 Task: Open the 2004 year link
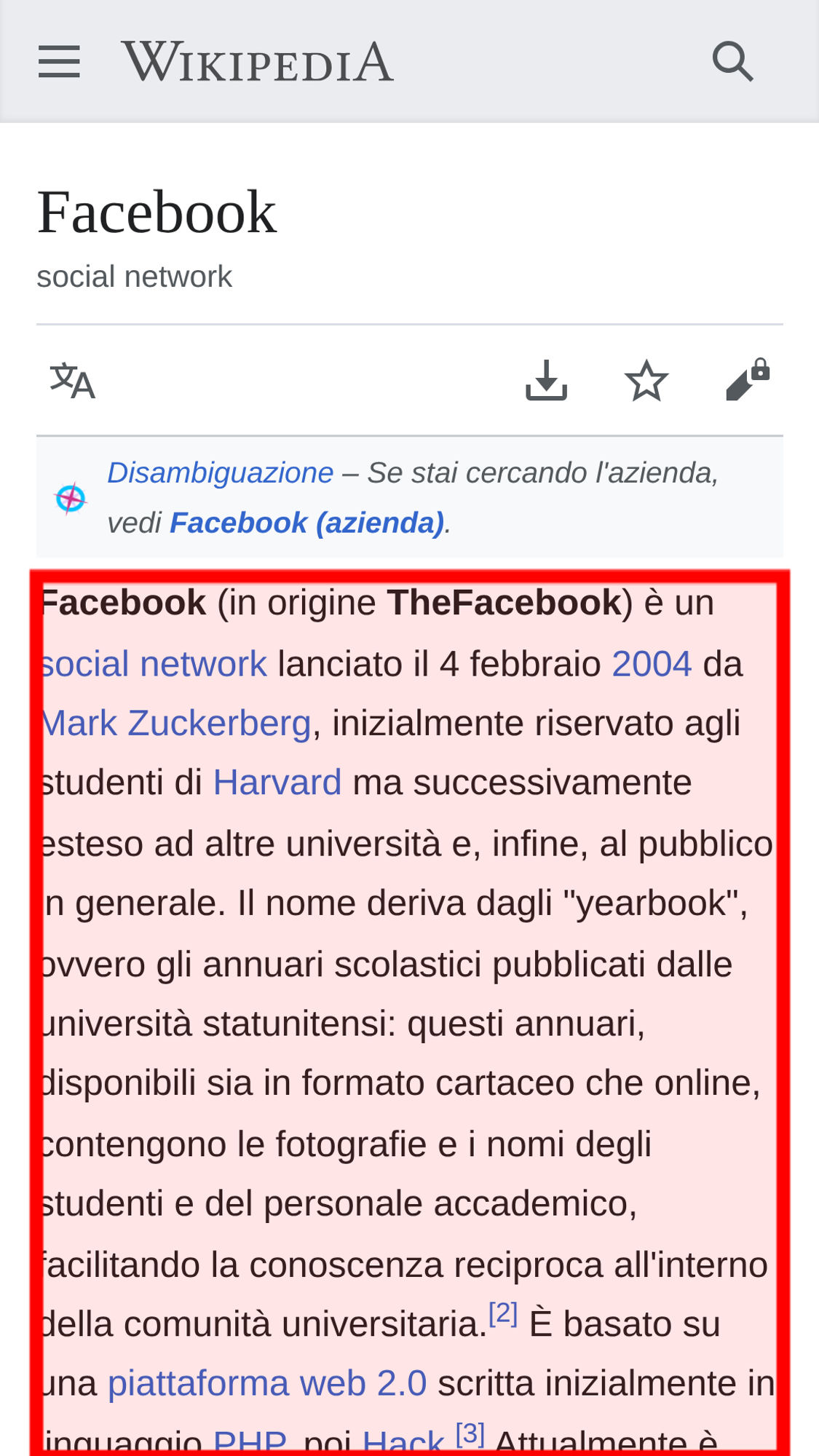click(652, 664)
